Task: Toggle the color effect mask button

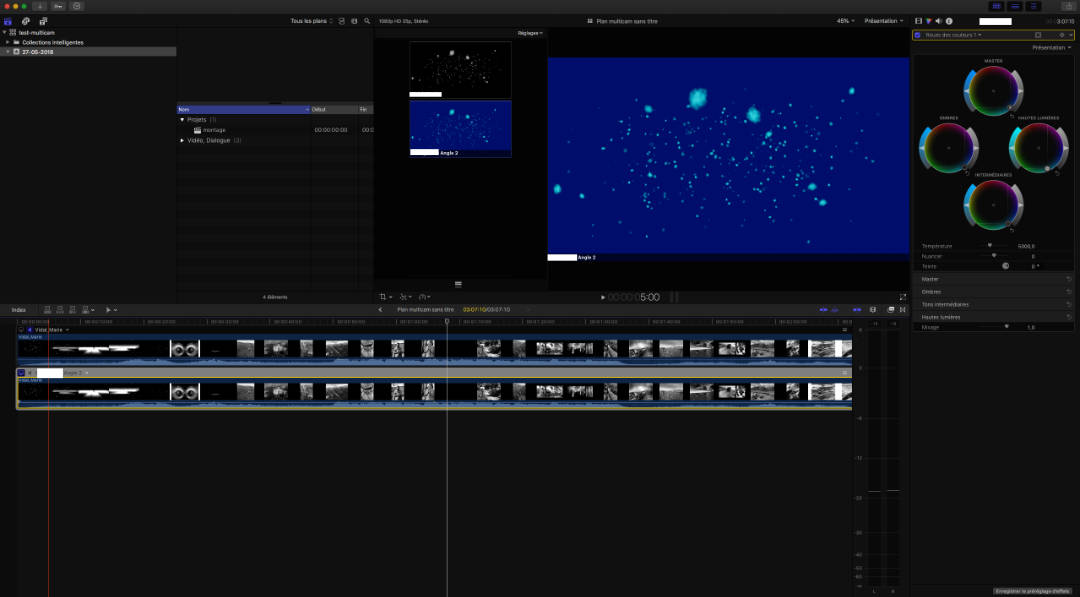Action: [1038, 35]
